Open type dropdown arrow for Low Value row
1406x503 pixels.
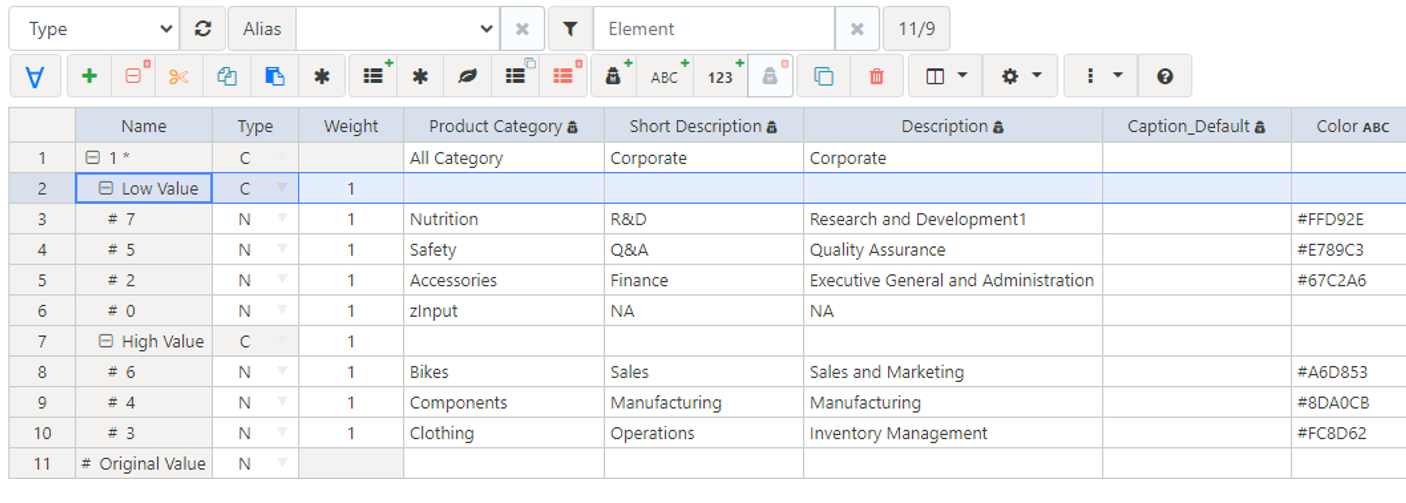[x=282, y=188]
